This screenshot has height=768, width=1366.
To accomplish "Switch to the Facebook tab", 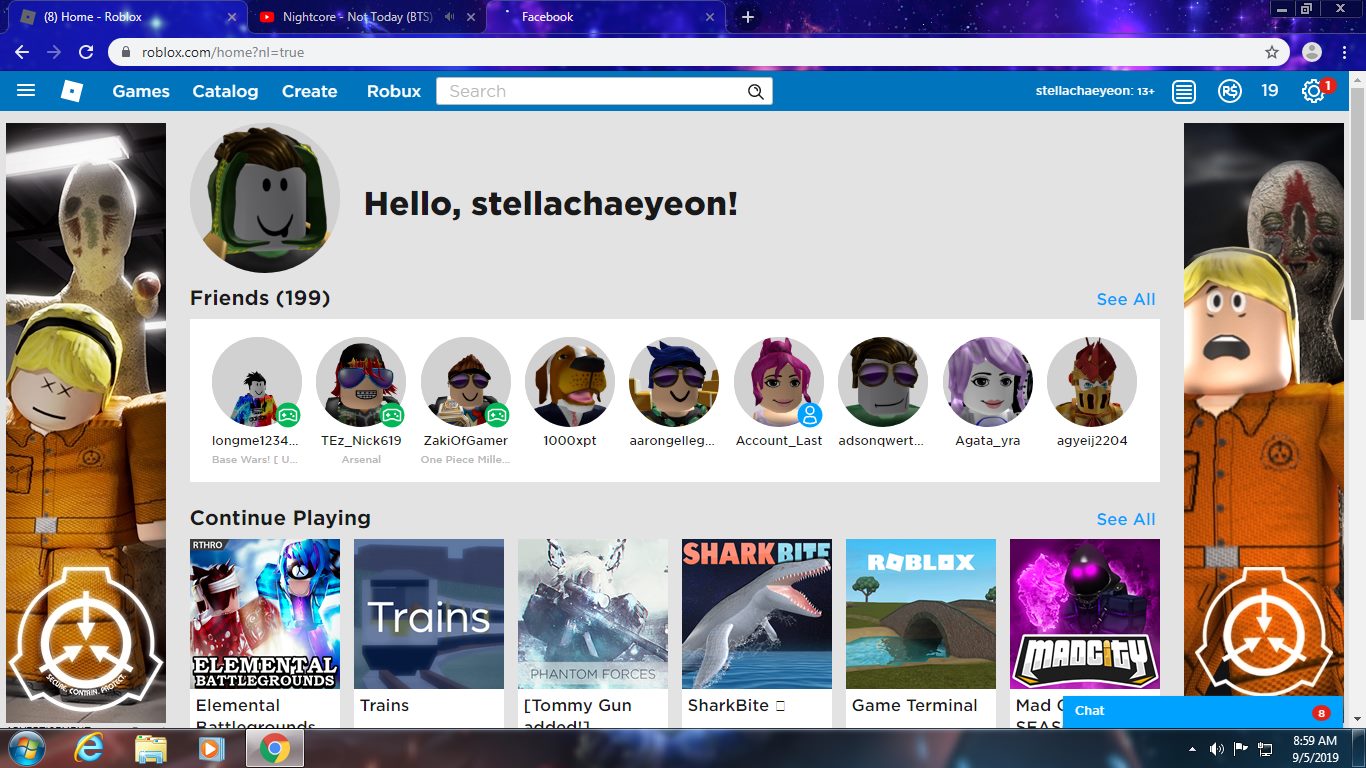I will tap(606, 17).
